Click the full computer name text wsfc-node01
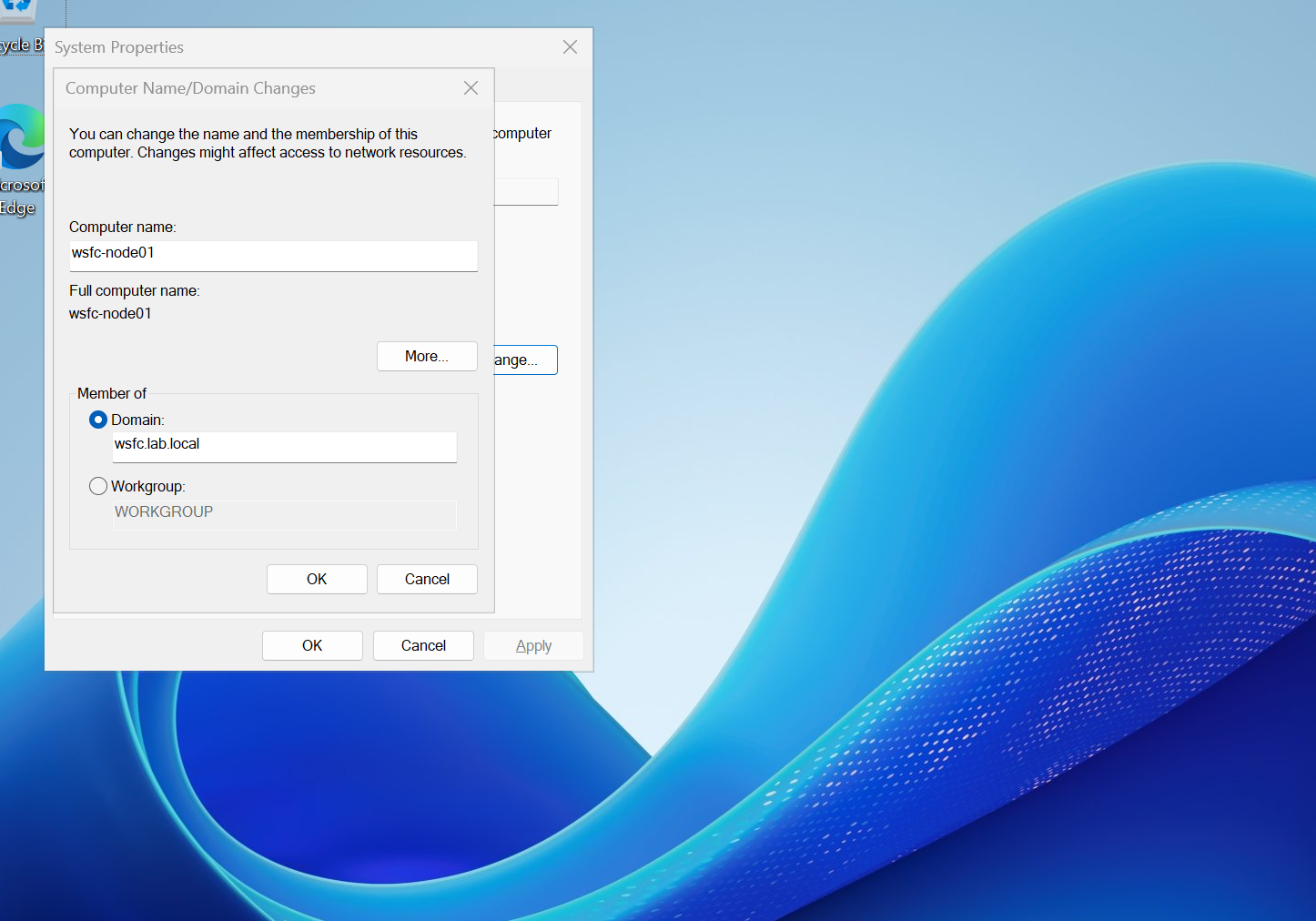This screenshot has height=921, width=1316. pos(110,313)
